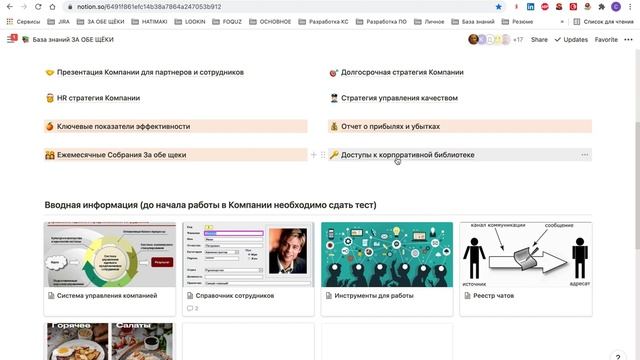Click the money bag icon beside Отчет
Viewport: 640px width, 360px height.
(334, 127)
